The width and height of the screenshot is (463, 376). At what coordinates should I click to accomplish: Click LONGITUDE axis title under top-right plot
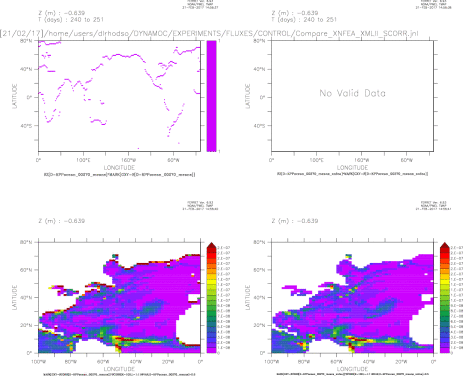[352, 167]
